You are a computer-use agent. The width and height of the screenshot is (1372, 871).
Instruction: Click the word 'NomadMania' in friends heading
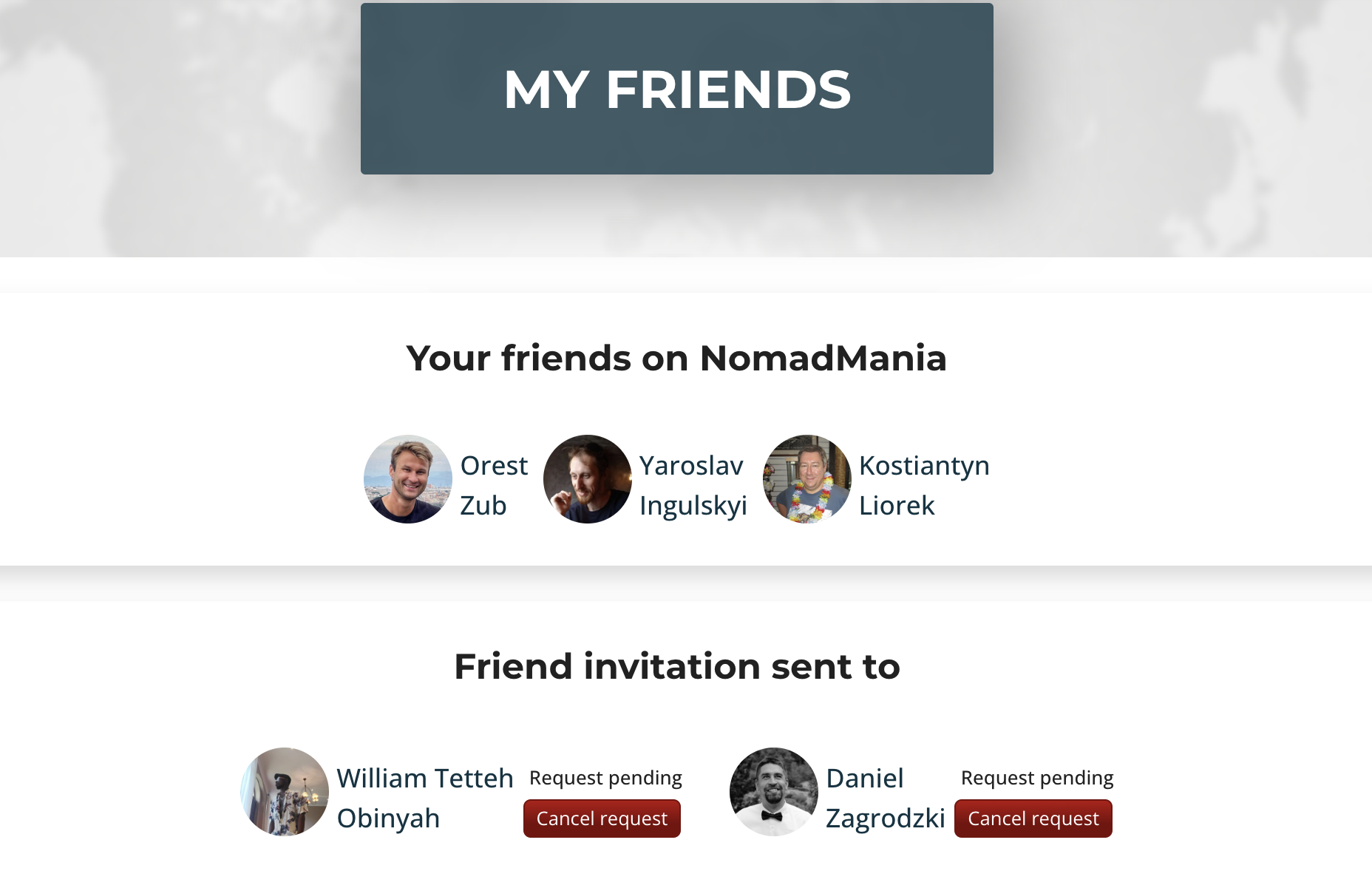tap(823, 359)
